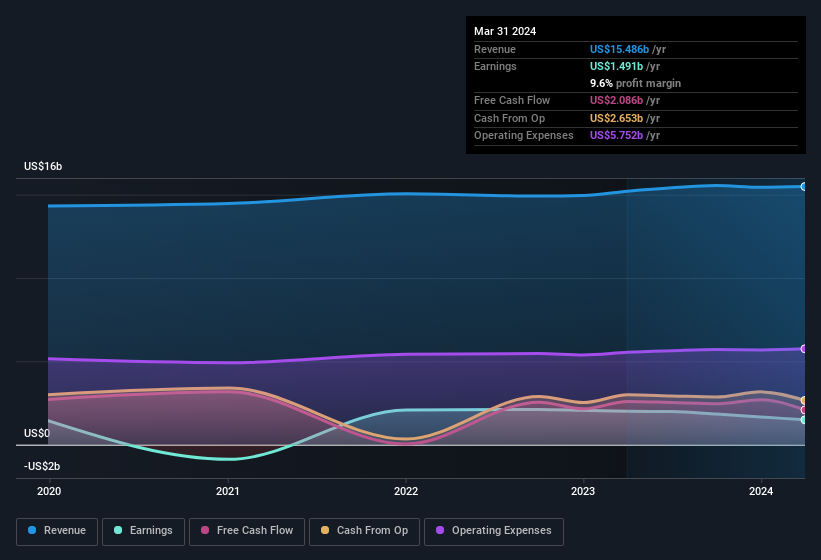Click the US$1.491b earnings value
The width and height of the screenshot is (821, 560).
point(616,66)
